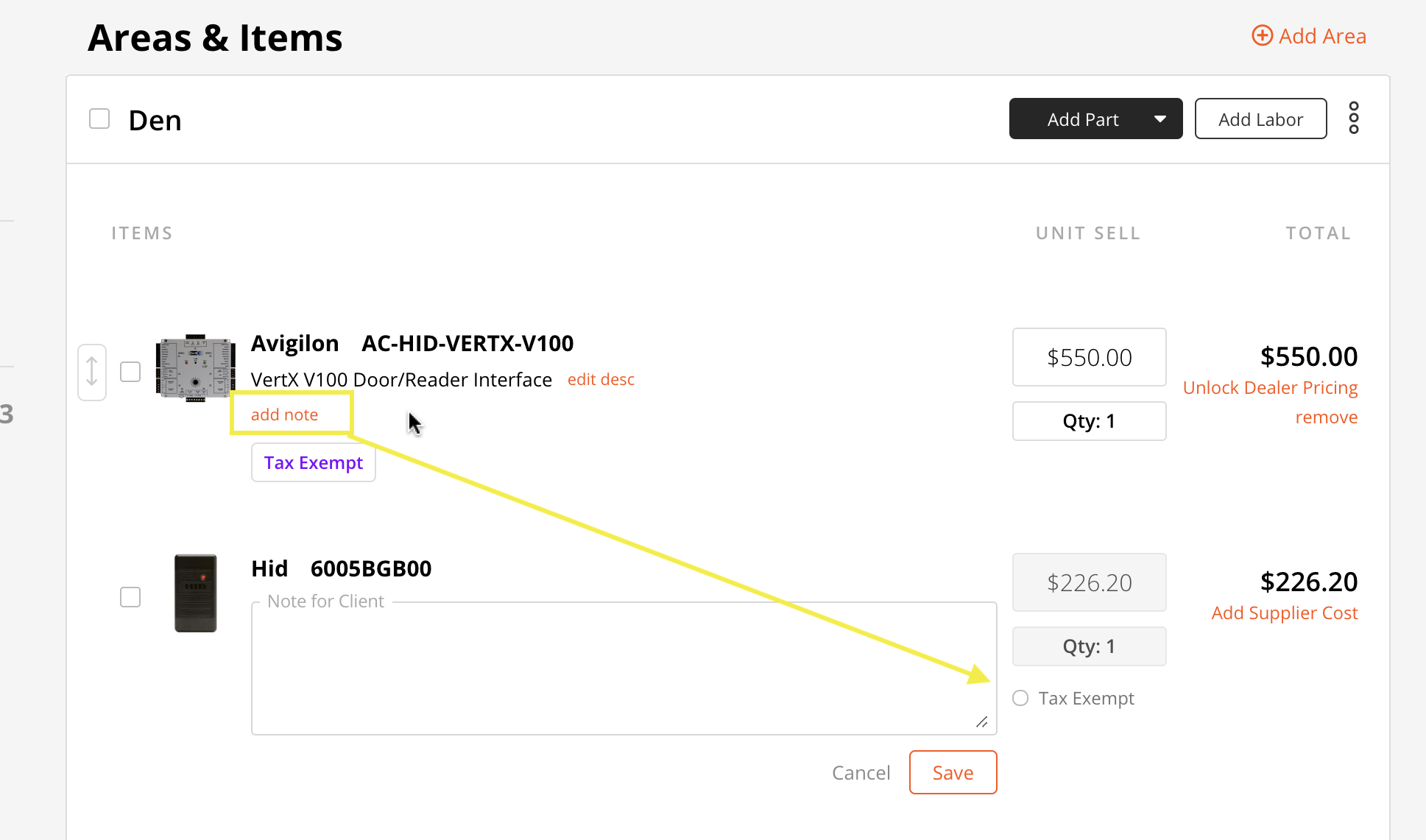Click Unlock Dealer Pricing link
Image resolution: width=1426 pixels, height=840 pixels.
click(x=1270, y=387)
